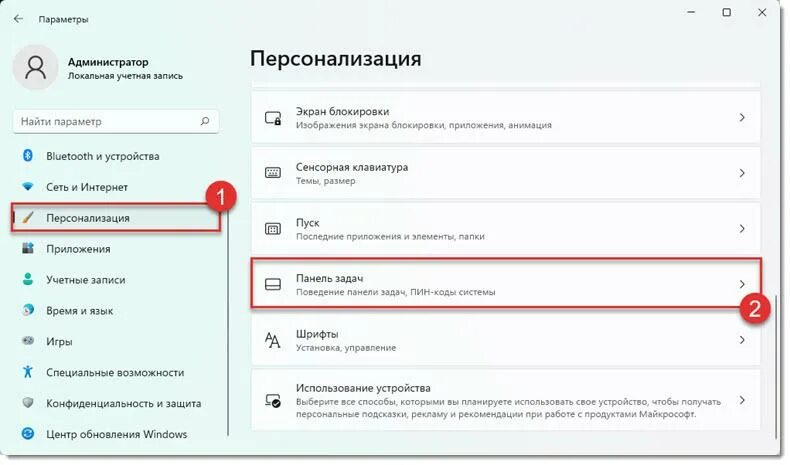Expand Шрифты row chevron

coord(742,340)
